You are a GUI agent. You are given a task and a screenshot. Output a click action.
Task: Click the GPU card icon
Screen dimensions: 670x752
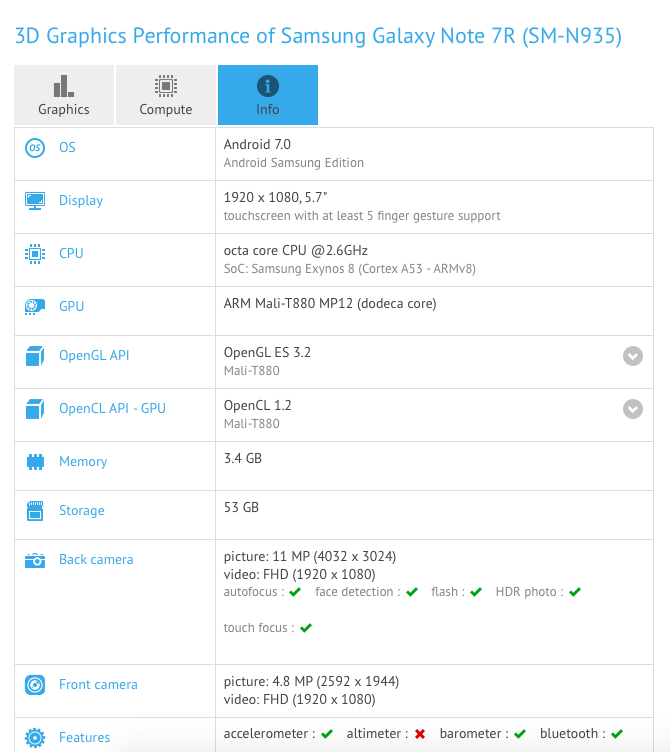click(35, 307)
